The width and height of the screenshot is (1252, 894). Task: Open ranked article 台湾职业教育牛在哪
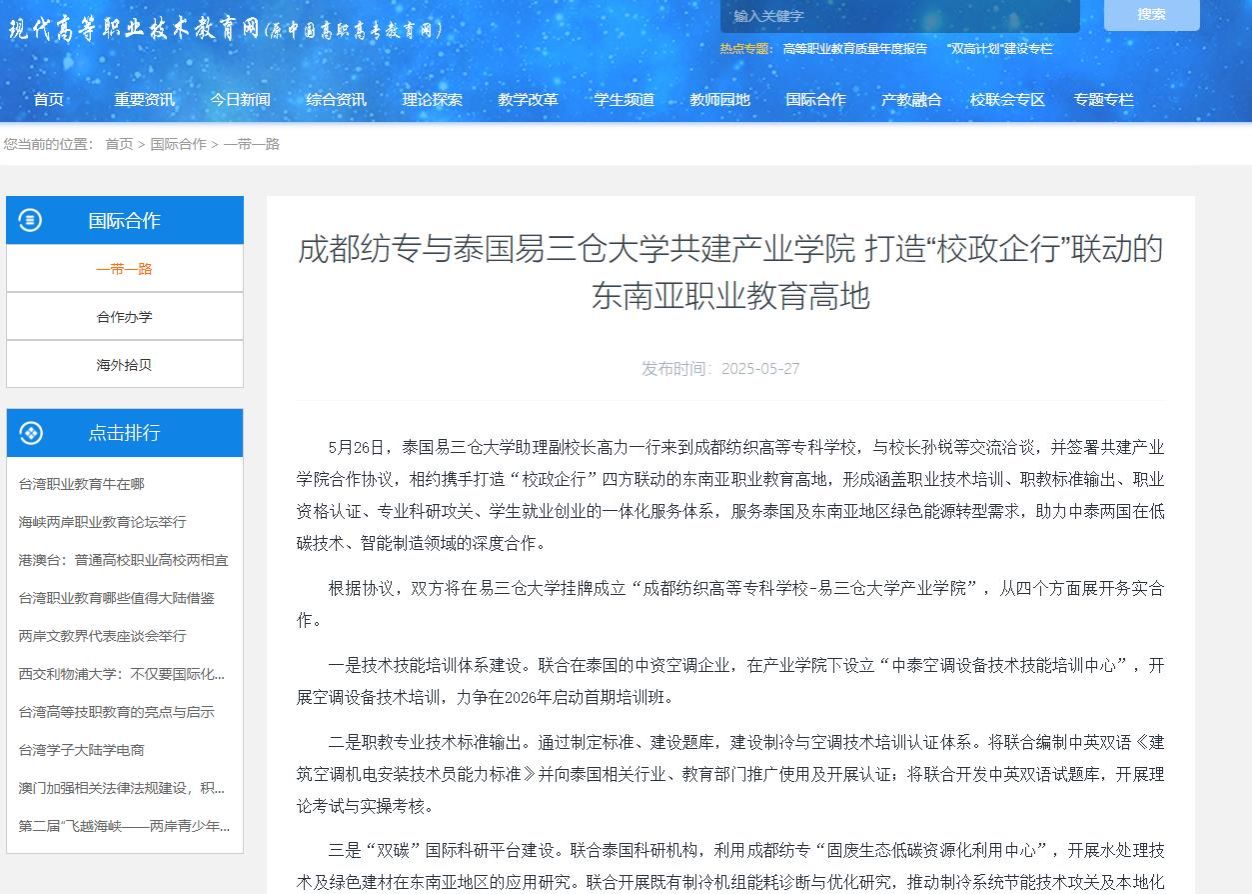(81, 484)
